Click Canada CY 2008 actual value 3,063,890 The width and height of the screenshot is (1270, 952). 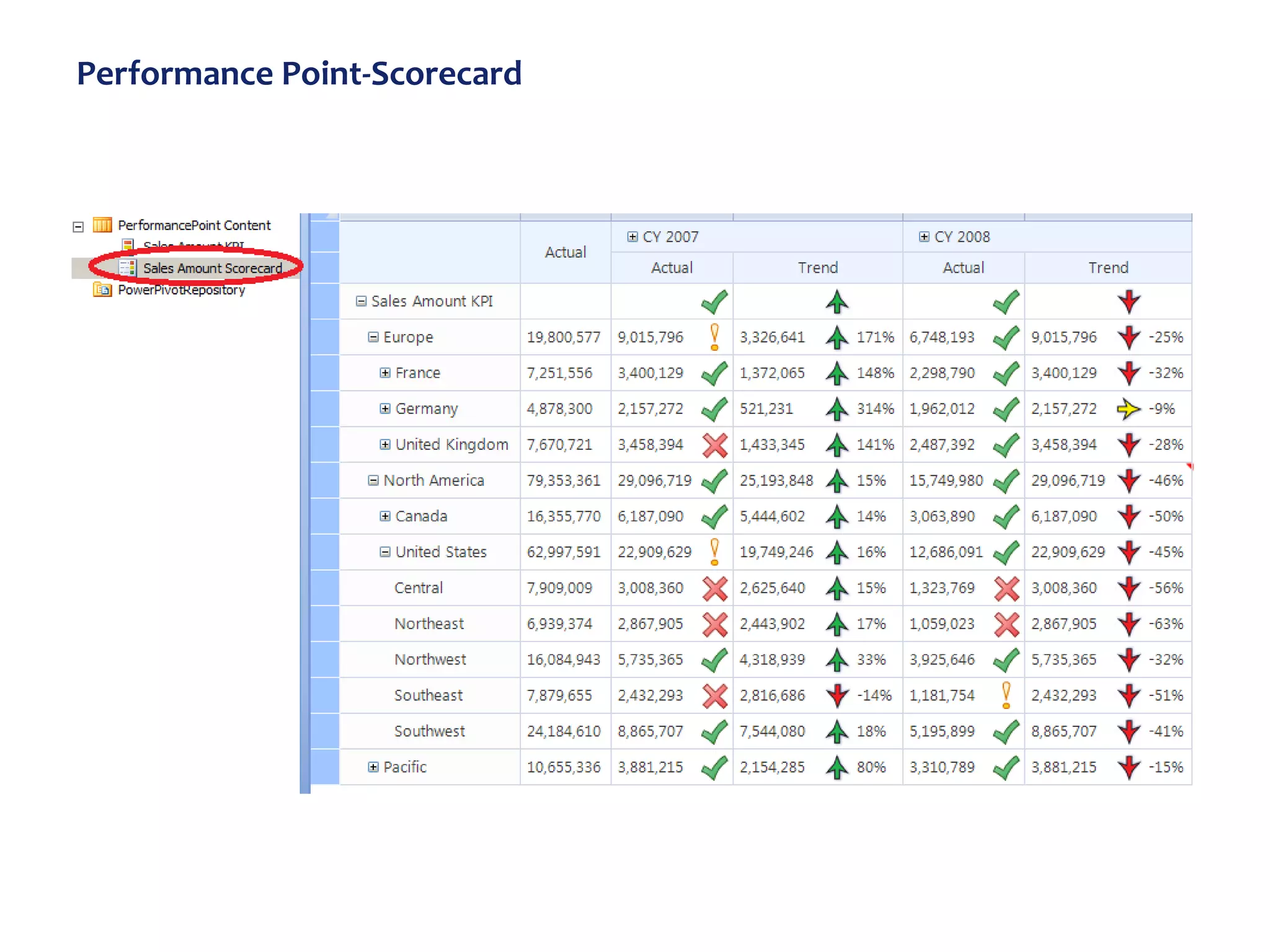coord(942,516)
